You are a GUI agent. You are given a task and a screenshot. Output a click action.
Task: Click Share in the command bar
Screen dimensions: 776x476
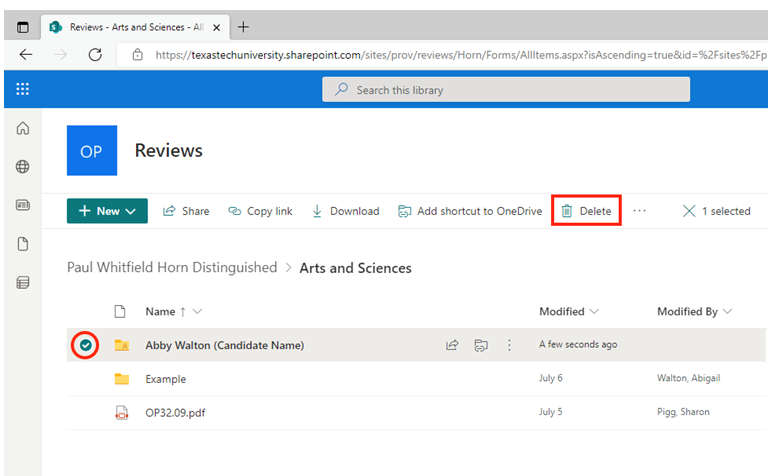click(186, 211)
